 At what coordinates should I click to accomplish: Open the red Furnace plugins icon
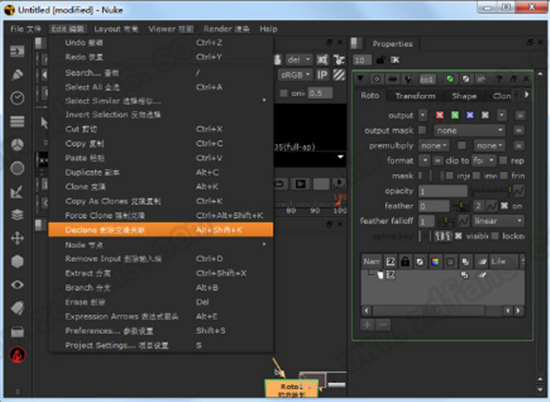click(x=17, y=355)
